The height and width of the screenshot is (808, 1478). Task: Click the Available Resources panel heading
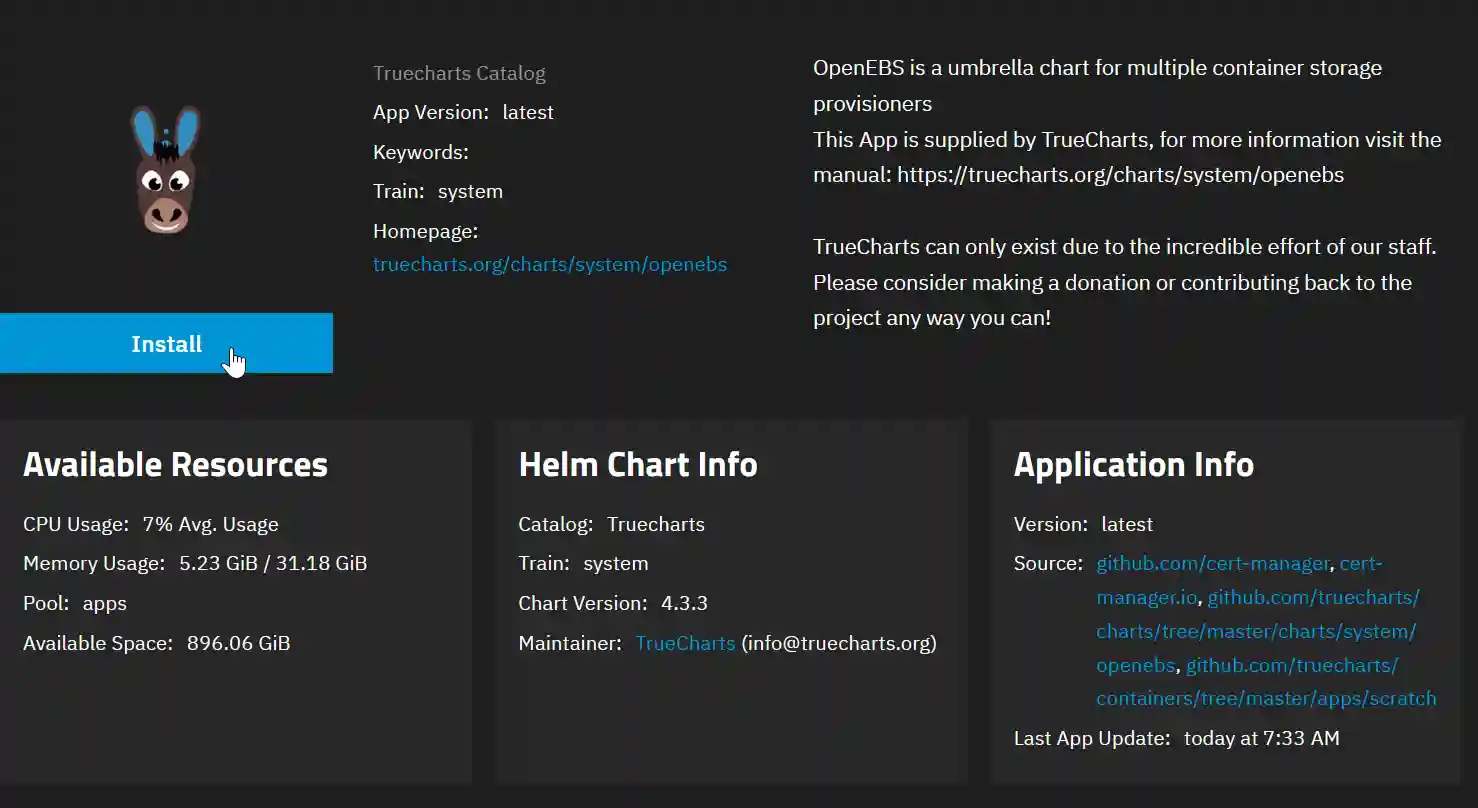[x=175, y=464]
